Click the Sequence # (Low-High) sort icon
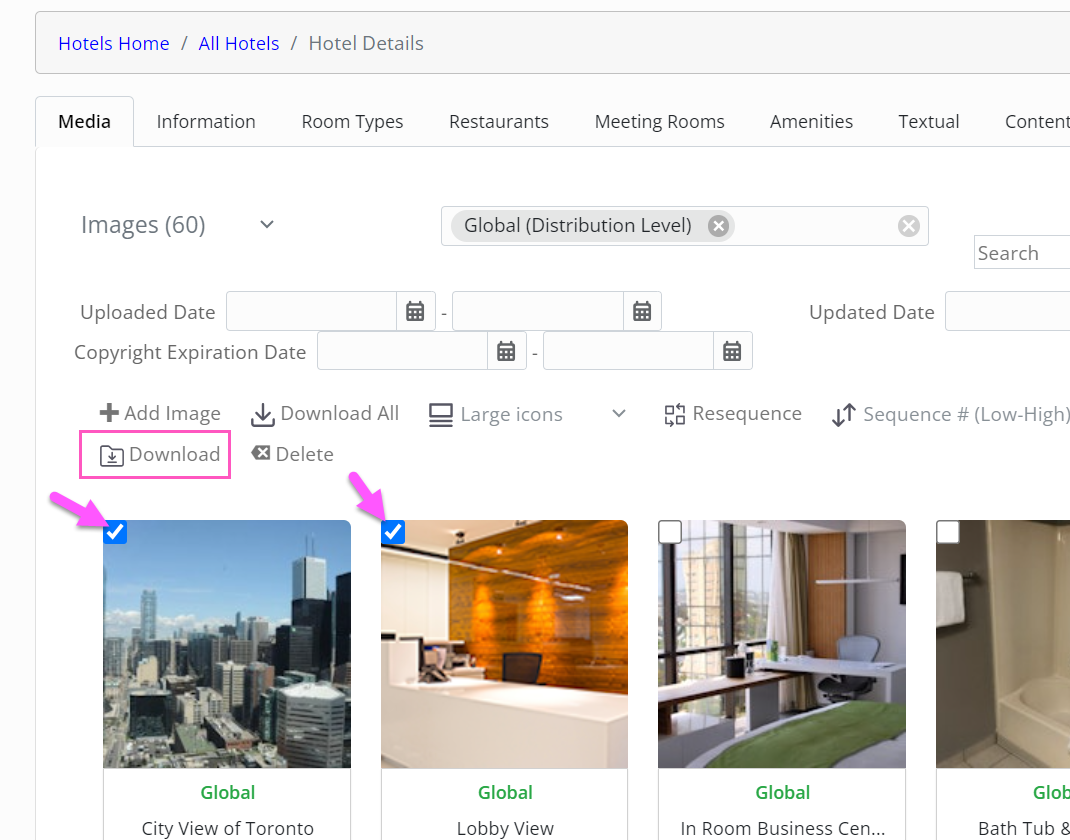This screenshot has width=1070, height=840. (843, 413)
